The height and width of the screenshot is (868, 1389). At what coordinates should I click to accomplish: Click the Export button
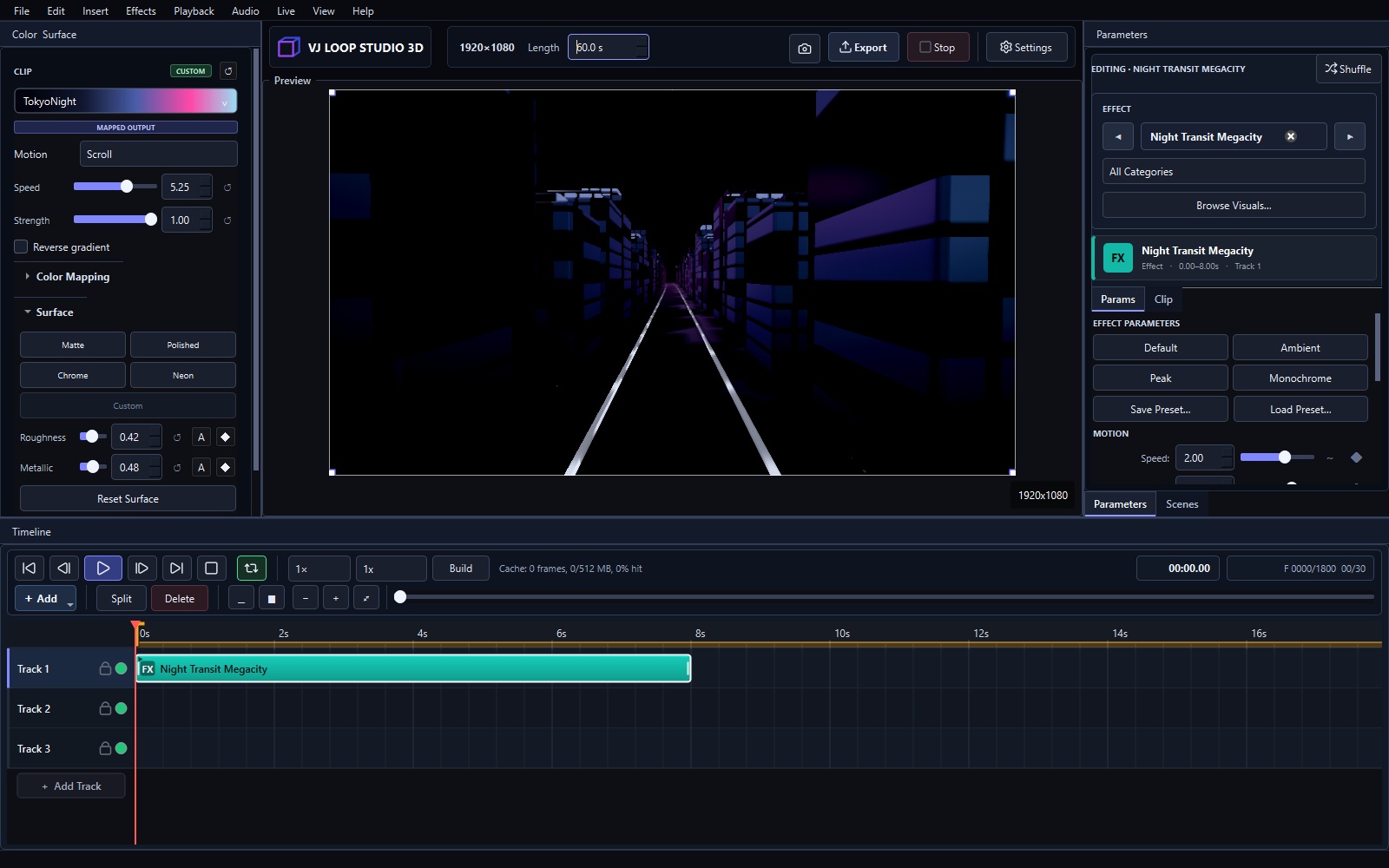pyautogui.click(x=864, y=47)
